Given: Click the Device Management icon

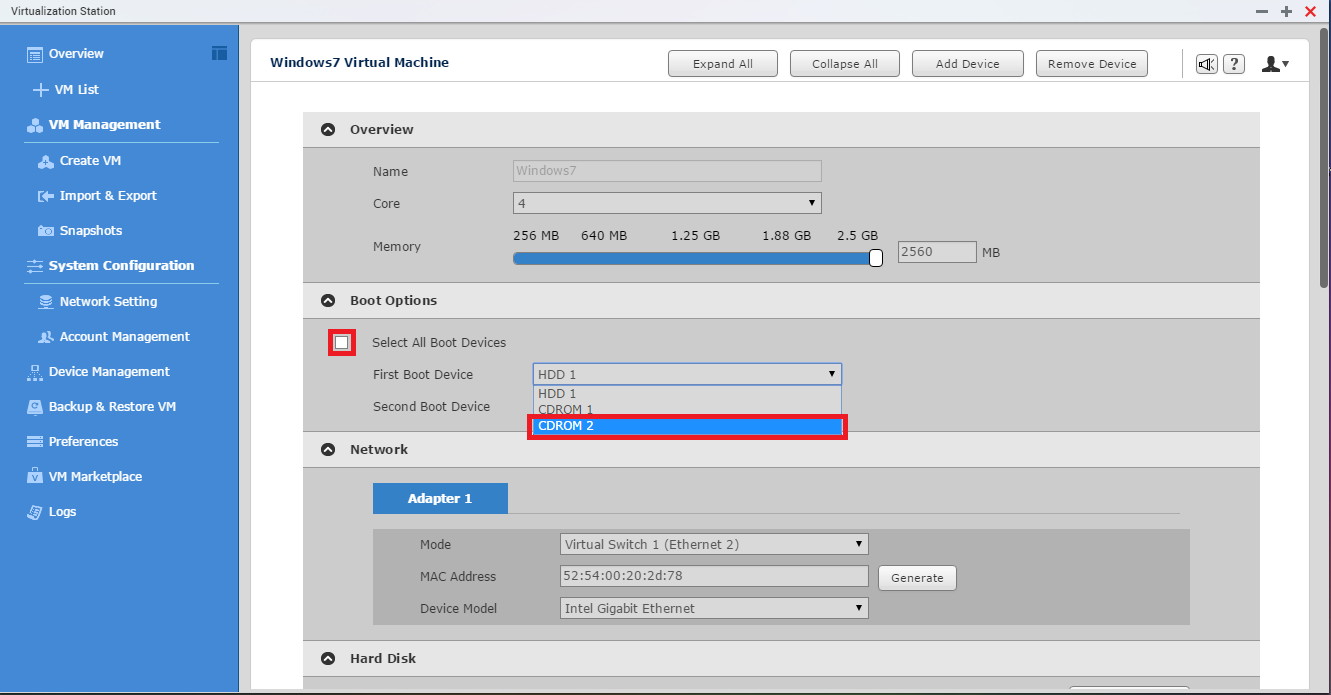Looking at the screenshot, I should coord(34,372).
